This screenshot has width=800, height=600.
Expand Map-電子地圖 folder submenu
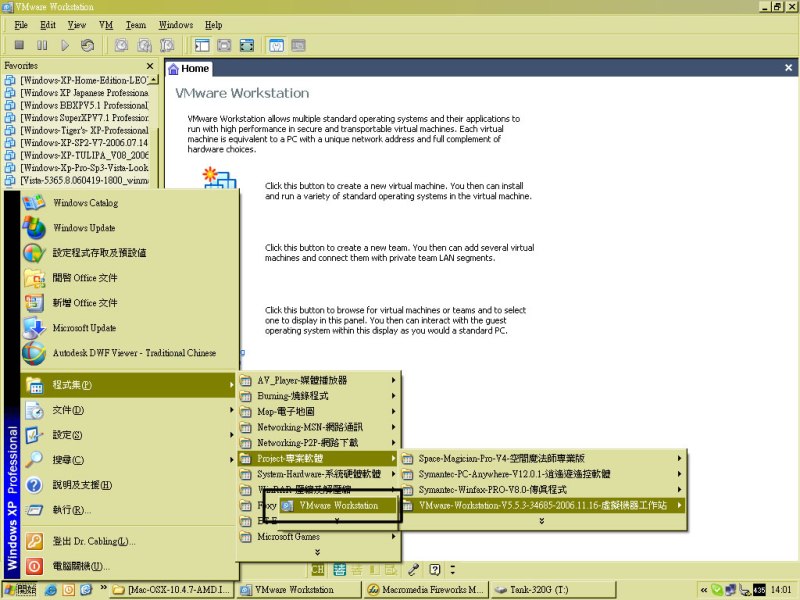(319, 412)
